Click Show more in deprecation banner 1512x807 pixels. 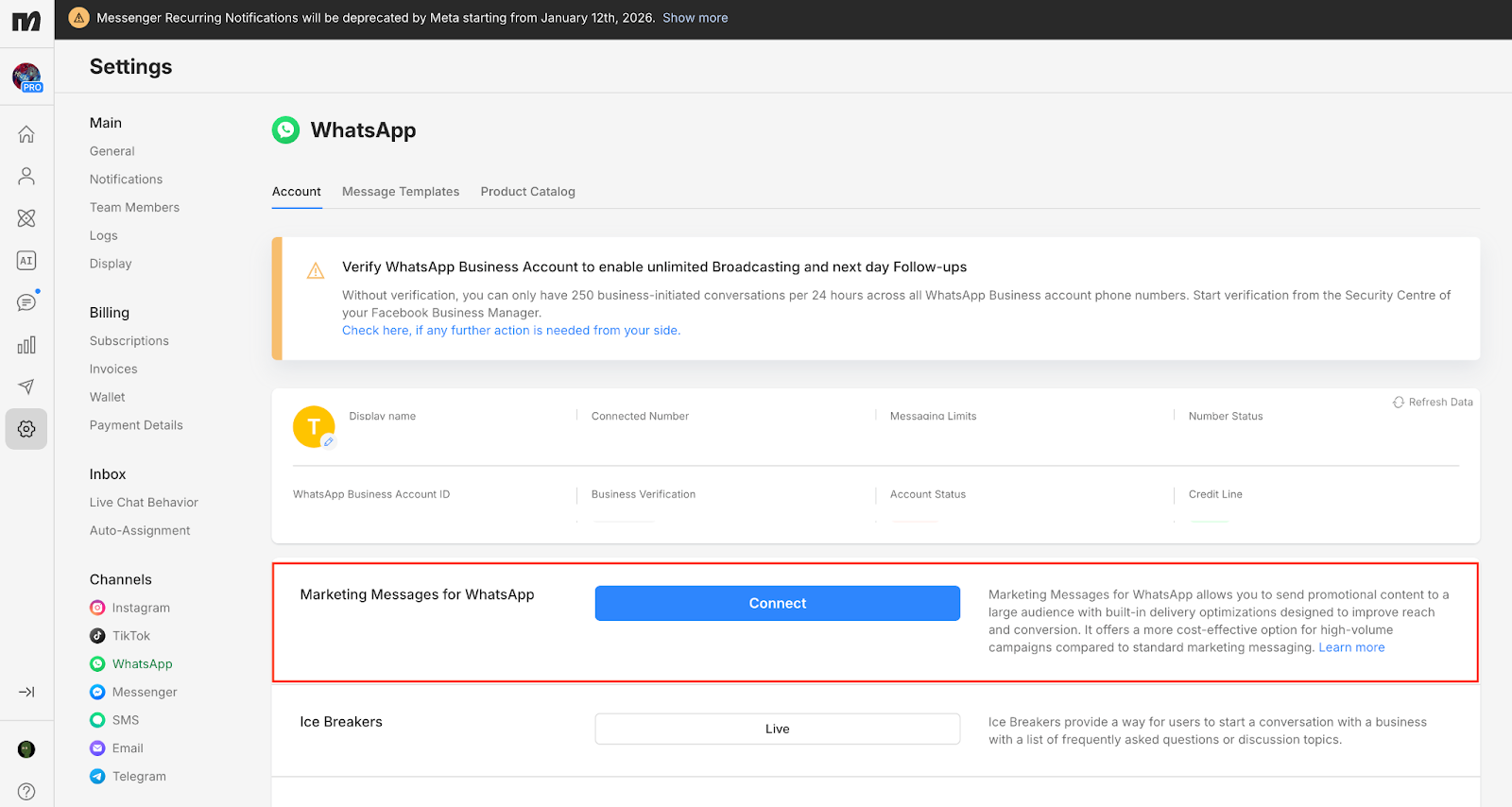click(695, 18)
